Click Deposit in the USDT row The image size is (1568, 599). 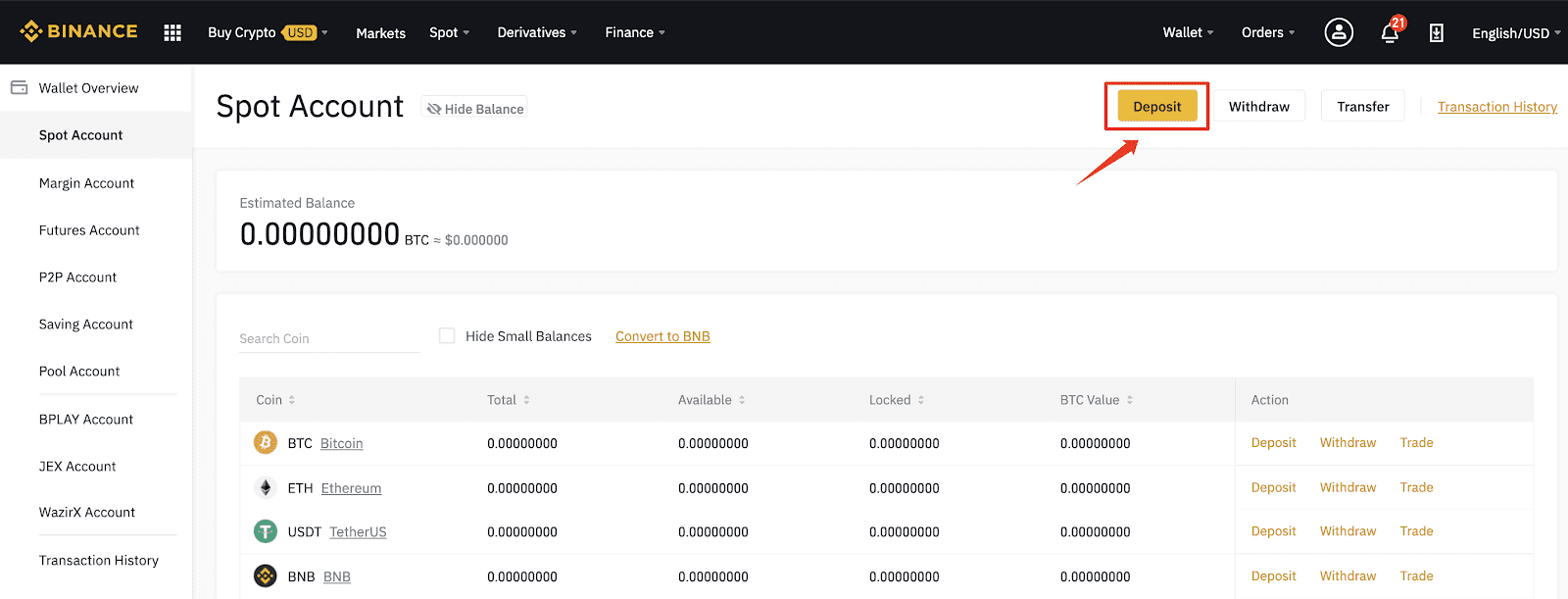pyautogui.click(x=1273, y=531)
